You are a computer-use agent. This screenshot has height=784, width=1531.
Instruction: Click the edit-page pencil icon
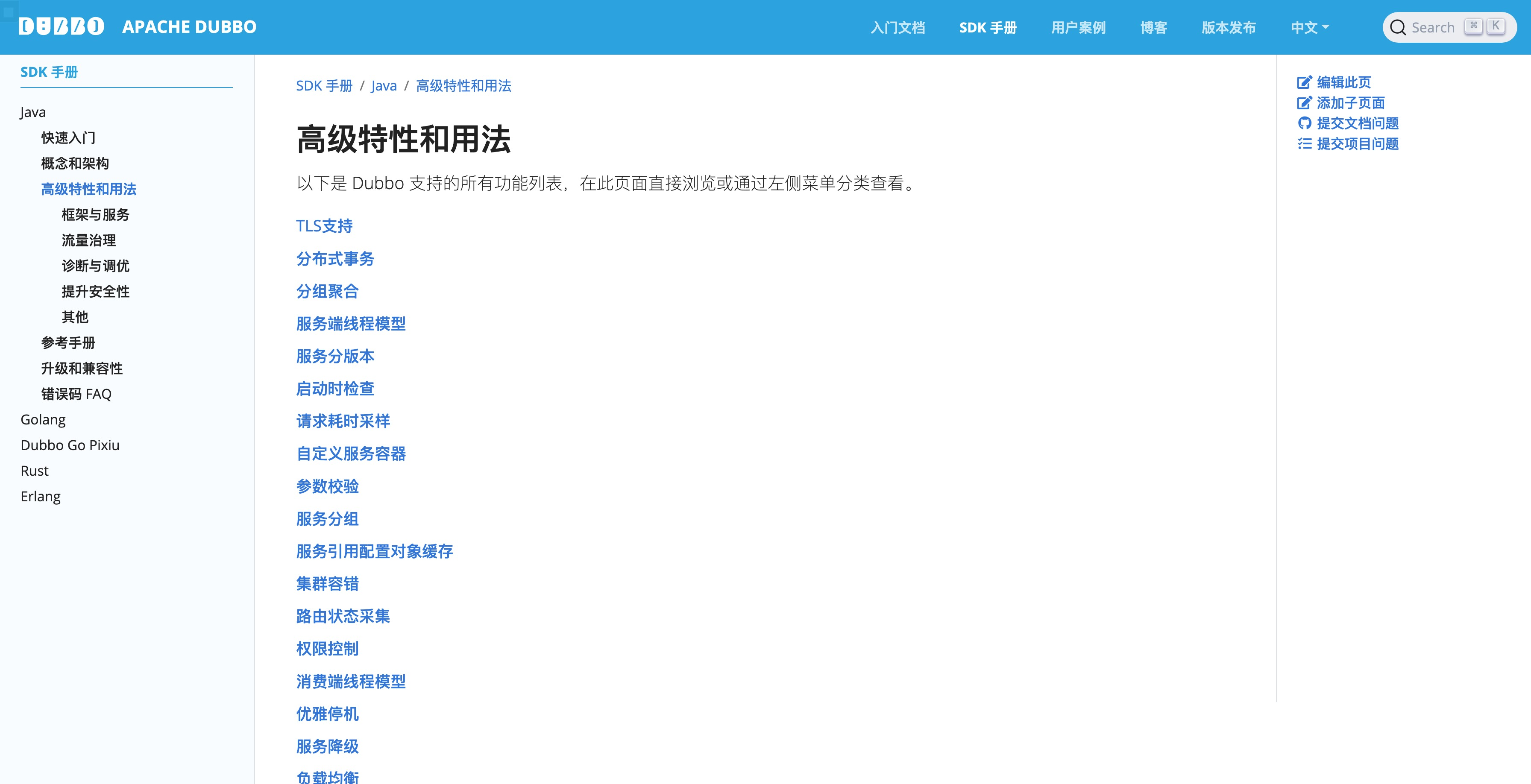(x=1304, y=82)
